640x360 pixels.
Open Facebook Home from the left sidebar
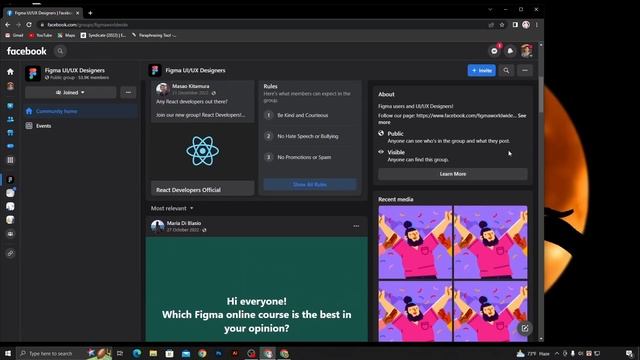(x=10, y=72)
